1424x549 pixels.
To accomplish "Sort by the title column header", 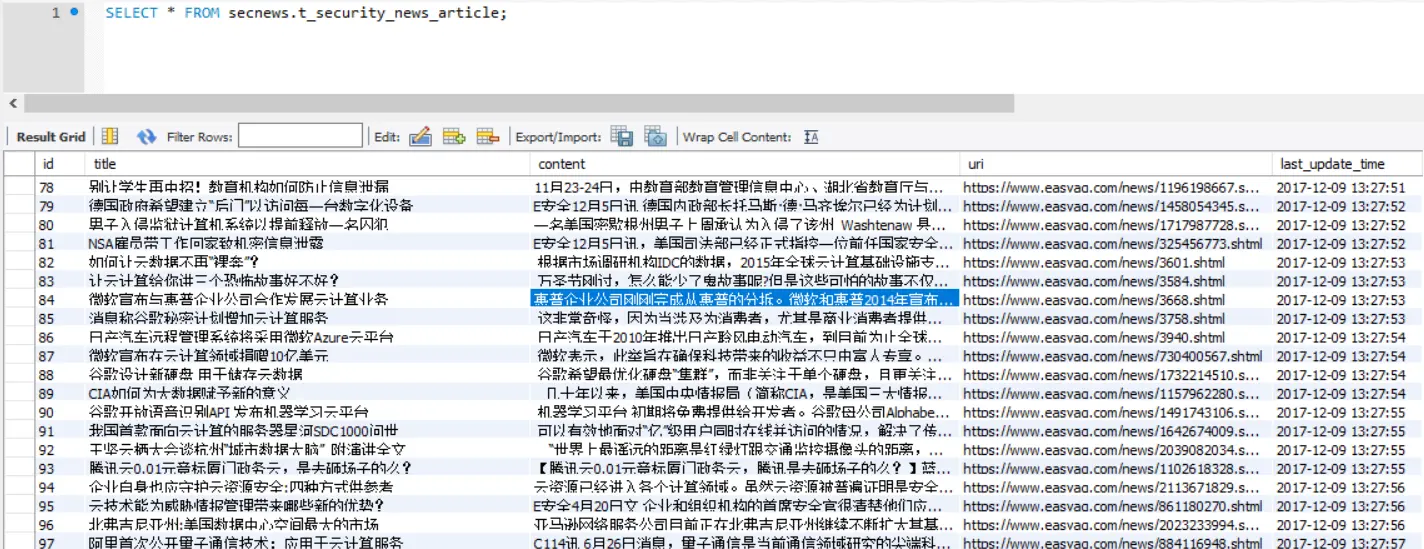I will click(308, 164).
